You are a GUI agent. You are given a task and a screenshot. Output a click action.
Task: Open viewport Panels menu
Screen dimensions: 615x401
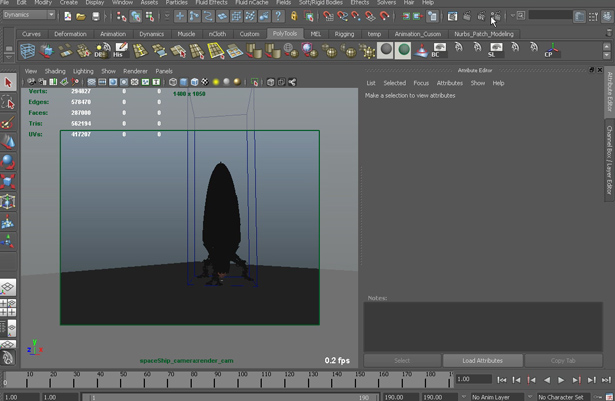[164, 71]
